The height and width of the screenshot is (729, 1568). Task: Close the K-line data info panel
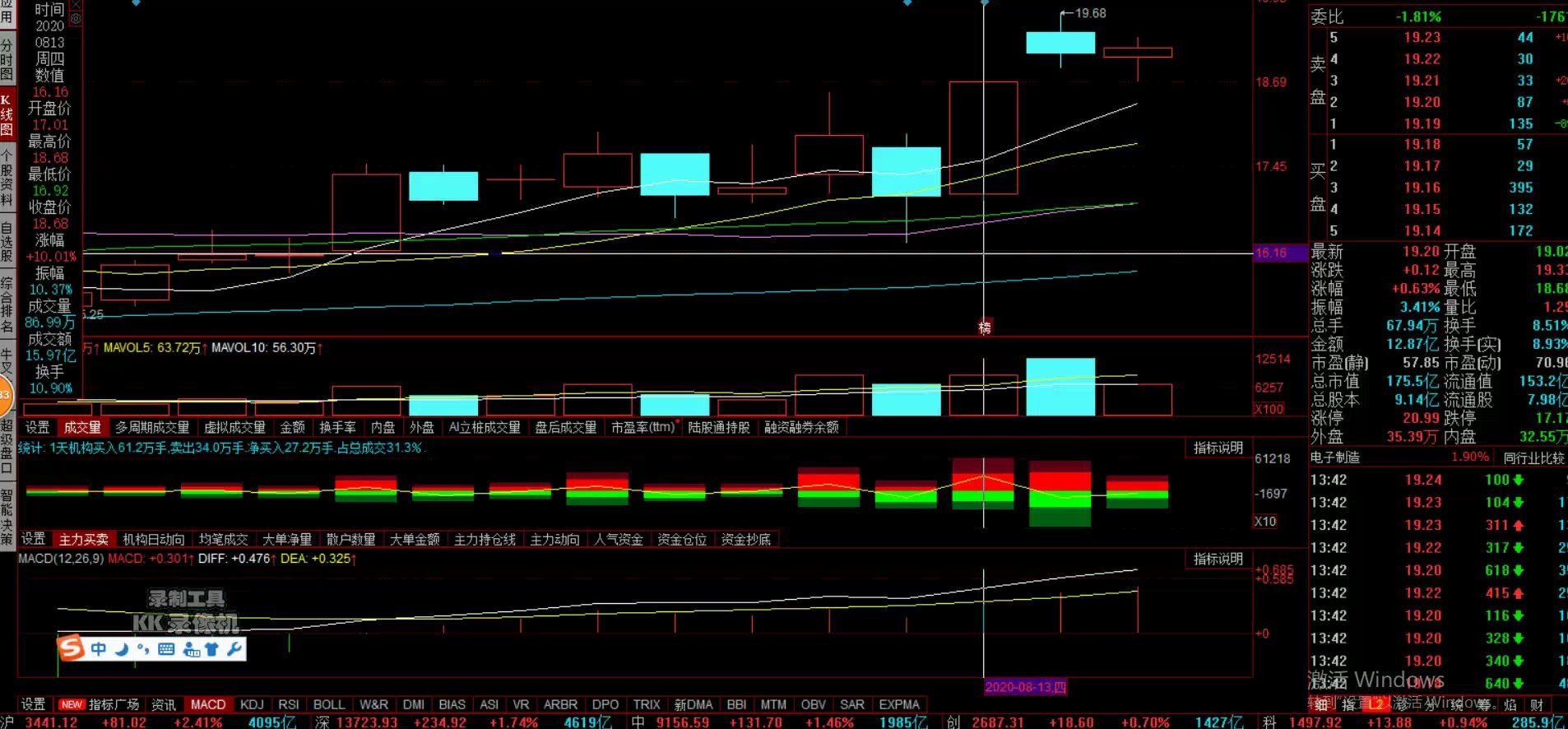[x=76, y=4]
